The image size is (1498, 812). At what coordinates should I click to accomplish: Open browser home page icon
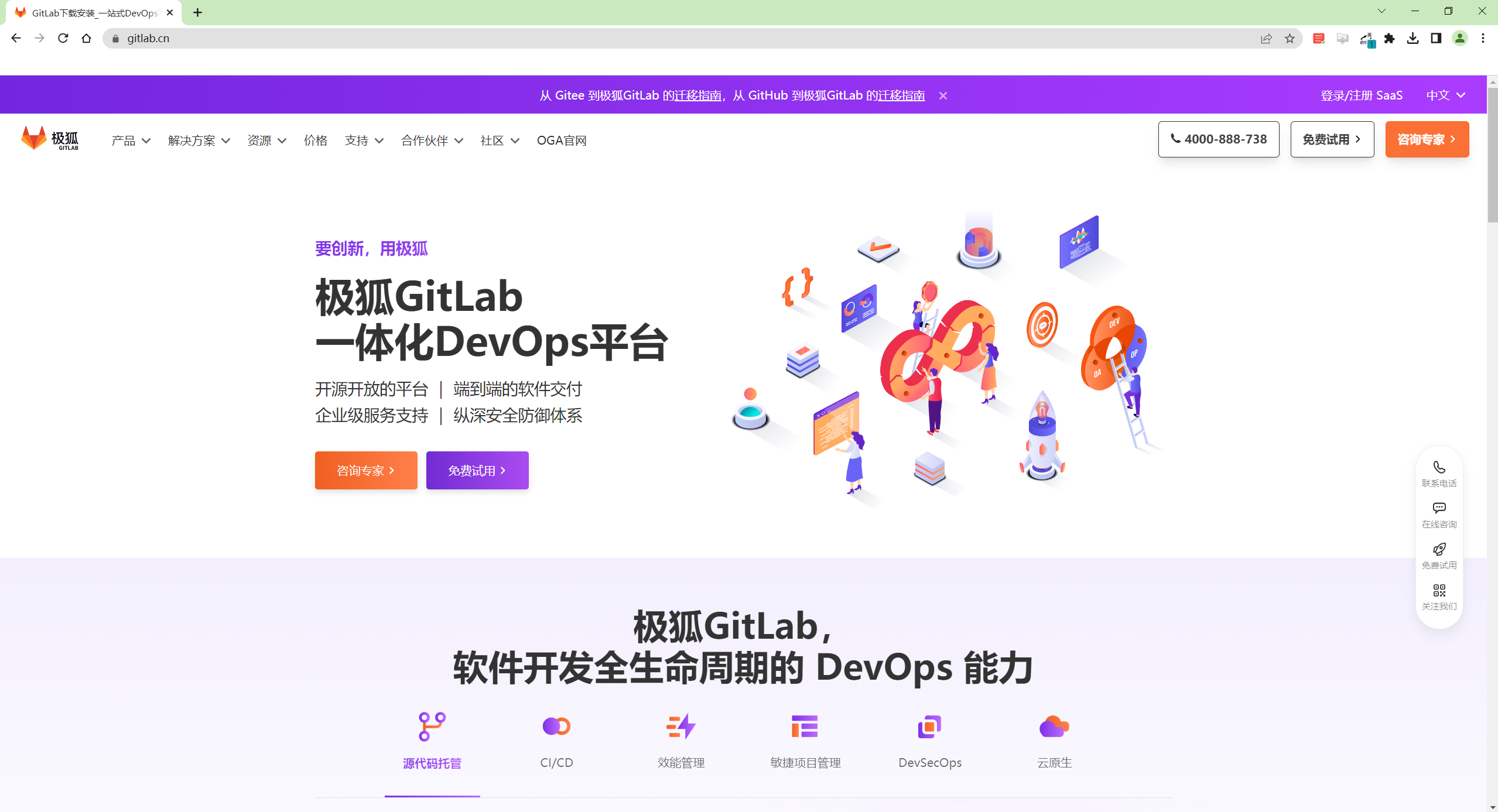click(x=87, y=38)
